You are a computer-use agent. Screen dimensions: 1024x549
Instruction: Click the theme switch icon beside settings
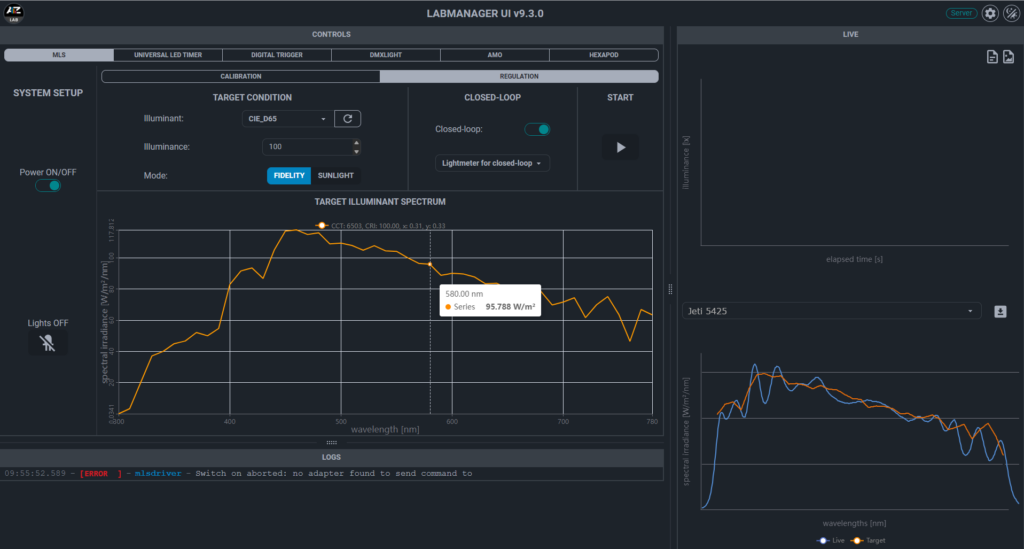coord(1011,13)
